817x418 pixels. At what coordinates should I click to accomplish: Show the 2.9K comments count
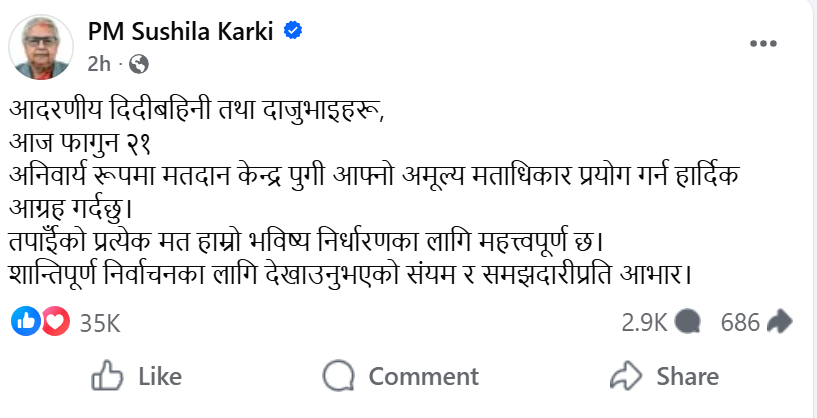[644, 322]
